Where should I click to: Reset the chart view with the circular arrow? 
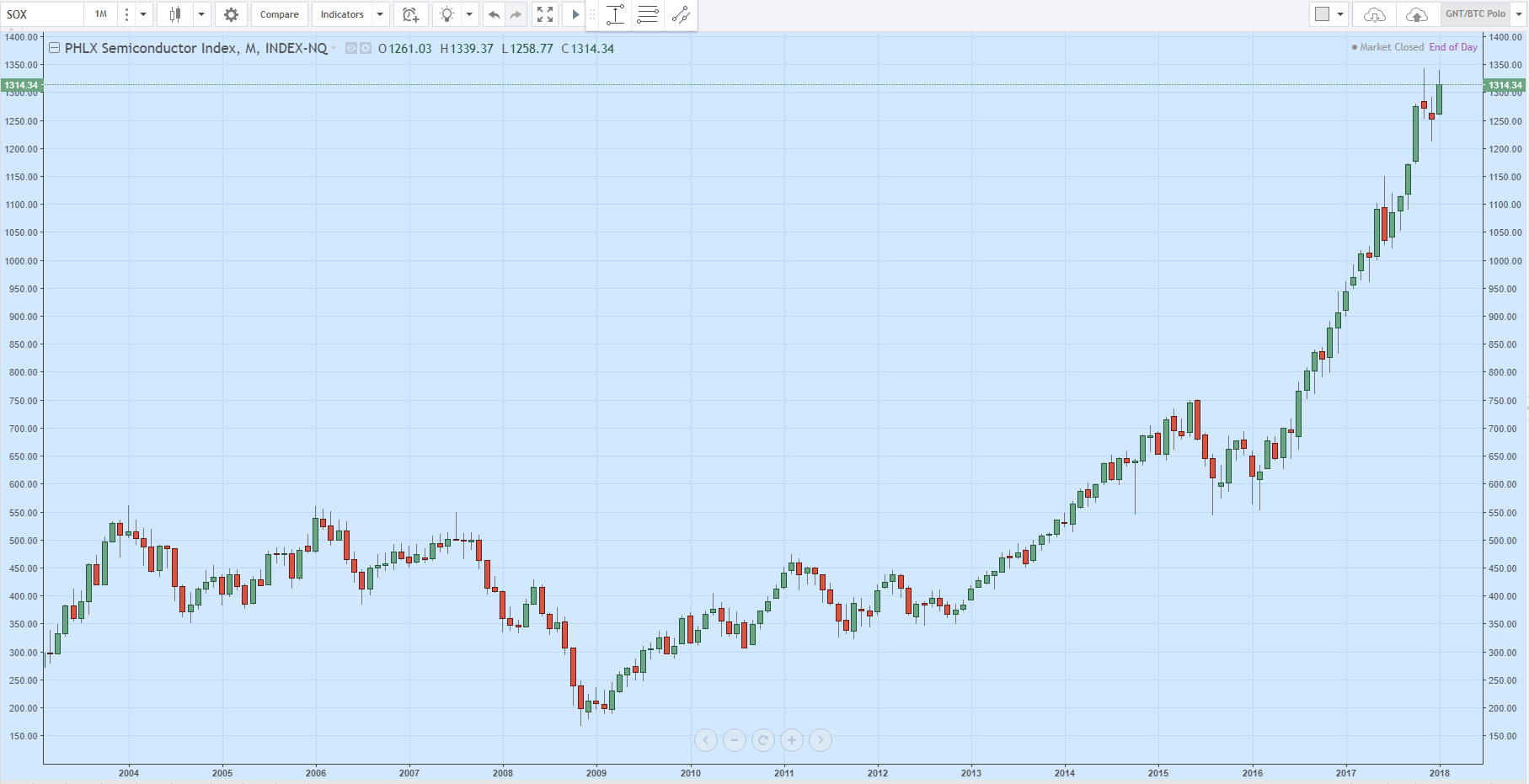(x=763, y=740)
